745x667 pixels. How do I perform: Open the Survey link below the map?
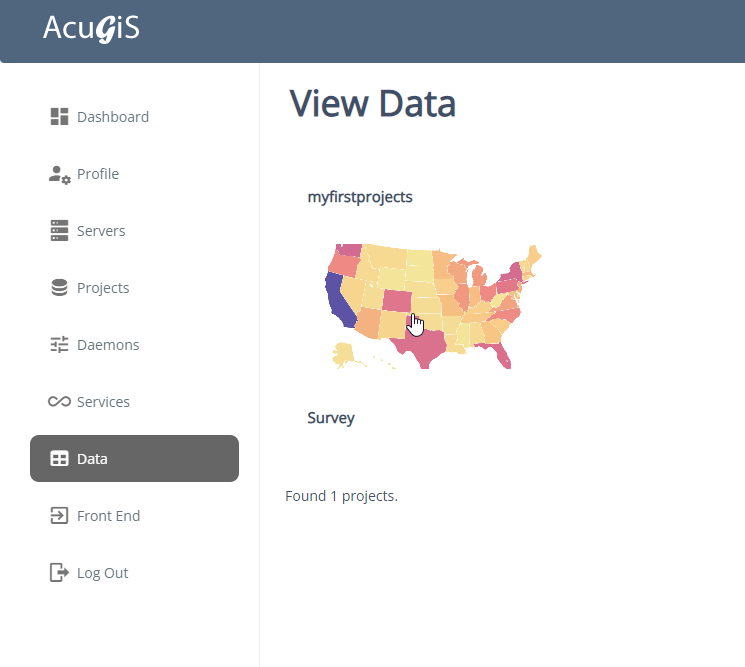(x=331, y=418)
